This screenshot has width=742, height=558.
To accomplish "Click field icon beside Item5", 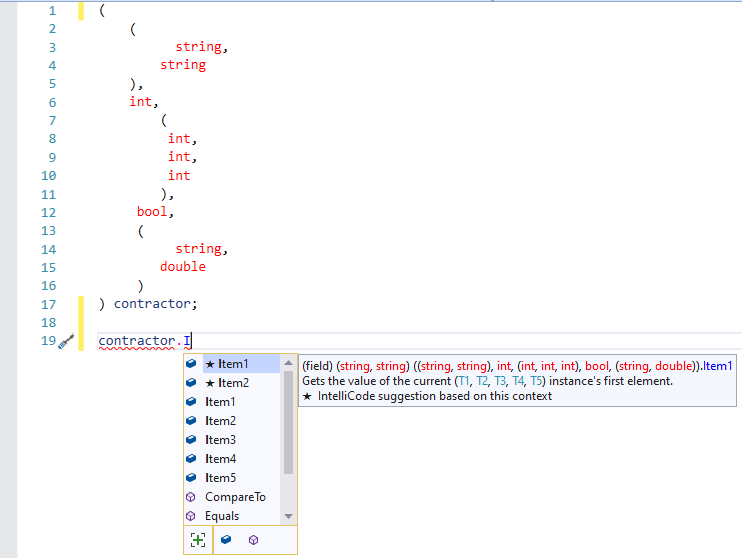I will [191, 478].
